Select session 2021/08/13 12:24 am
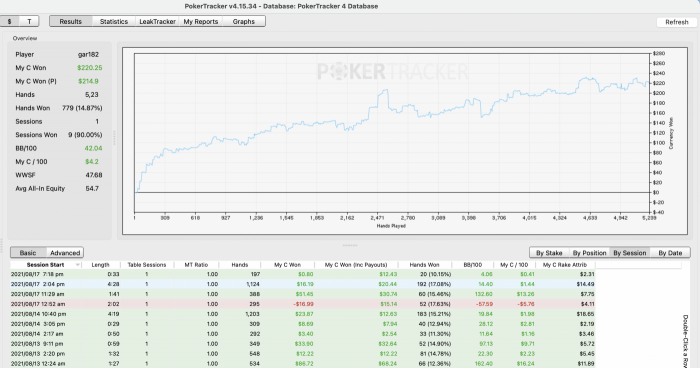700x368 pixels. [303, 364]
